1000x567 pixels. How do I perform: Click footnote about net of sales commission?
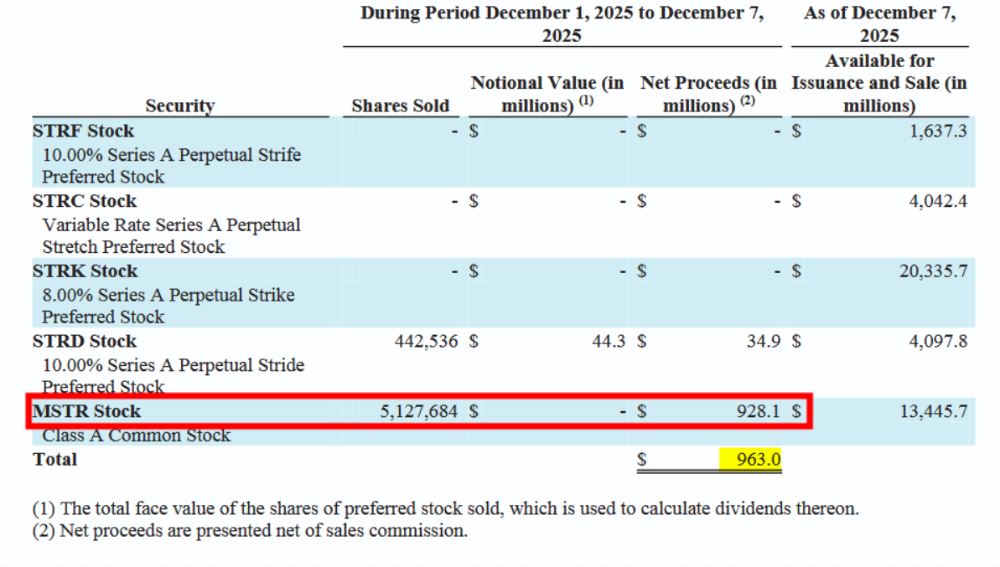tap(250, 531)
